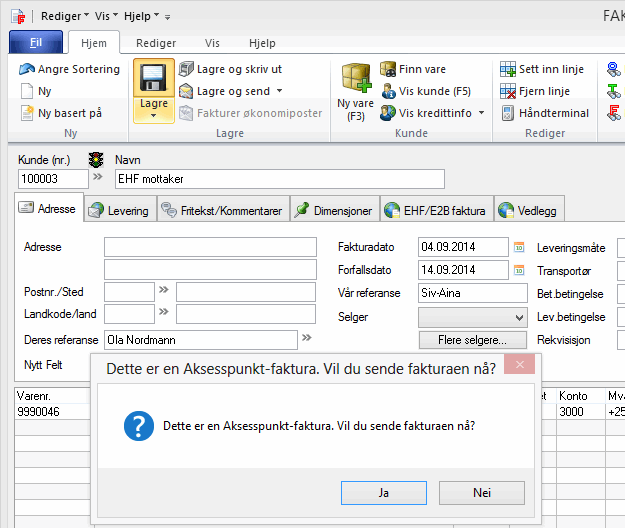Close the Aksesspunkt-faktura dialog
The height and width of the screenshot is (528, 625).
click(x=518, y=367)
